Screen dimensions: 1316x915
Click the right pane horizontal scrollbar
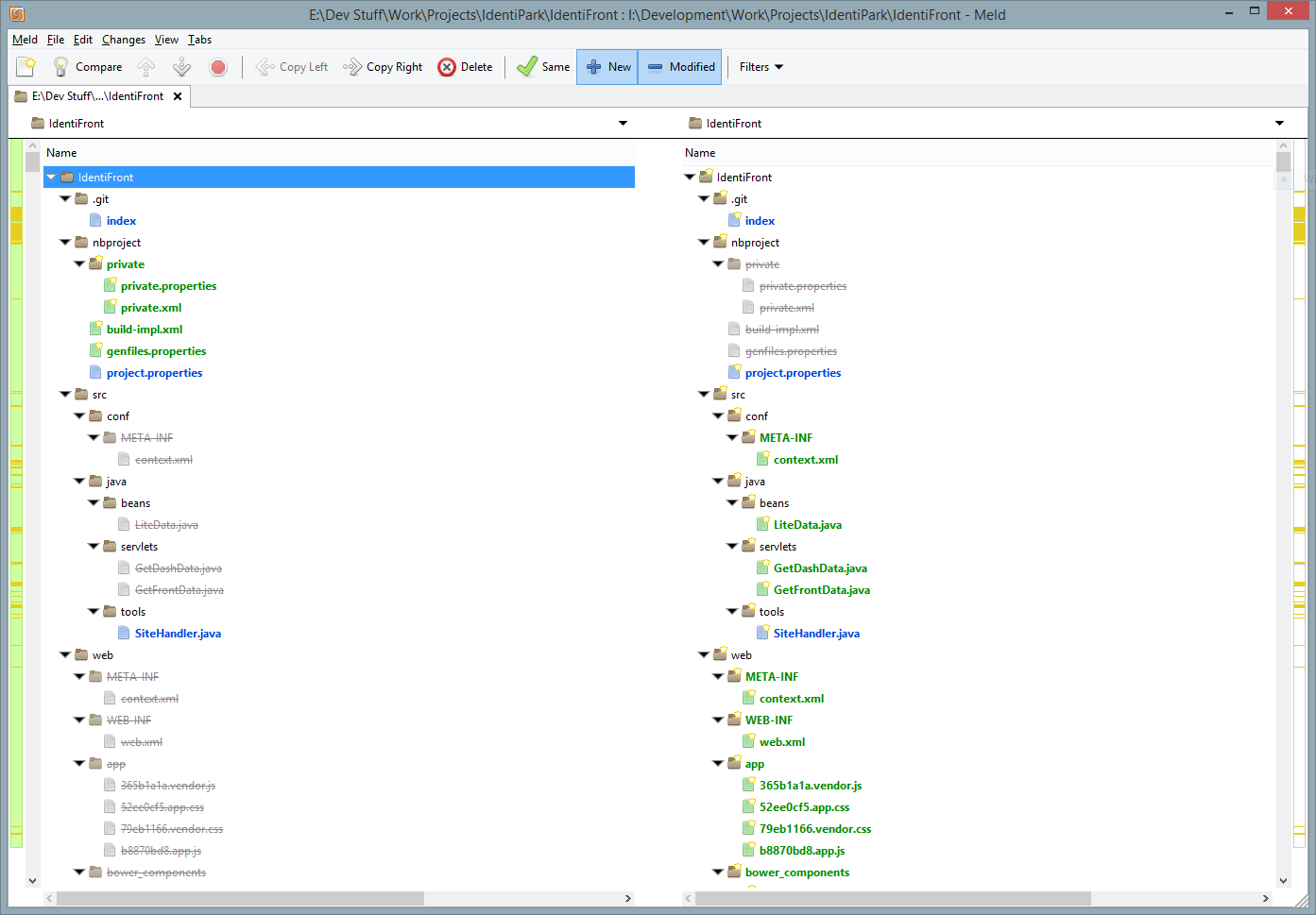(x=893, y=898)
